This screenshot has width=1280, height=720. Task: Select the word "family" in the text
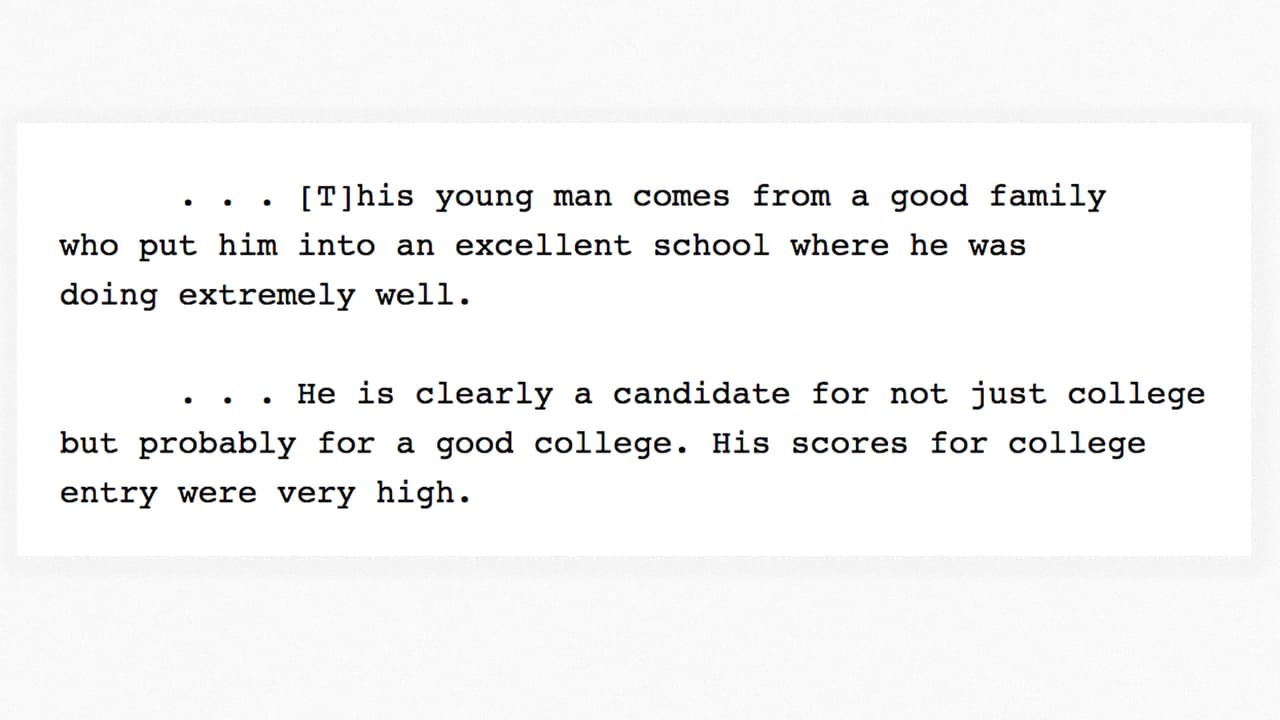tap(1047, 198)
